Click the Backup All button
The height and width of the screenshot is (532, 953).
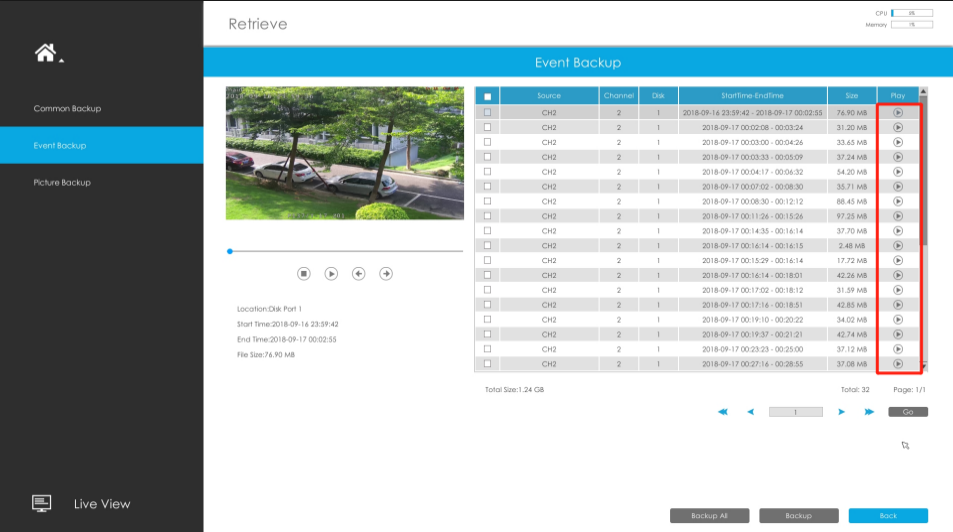[709, 516]
